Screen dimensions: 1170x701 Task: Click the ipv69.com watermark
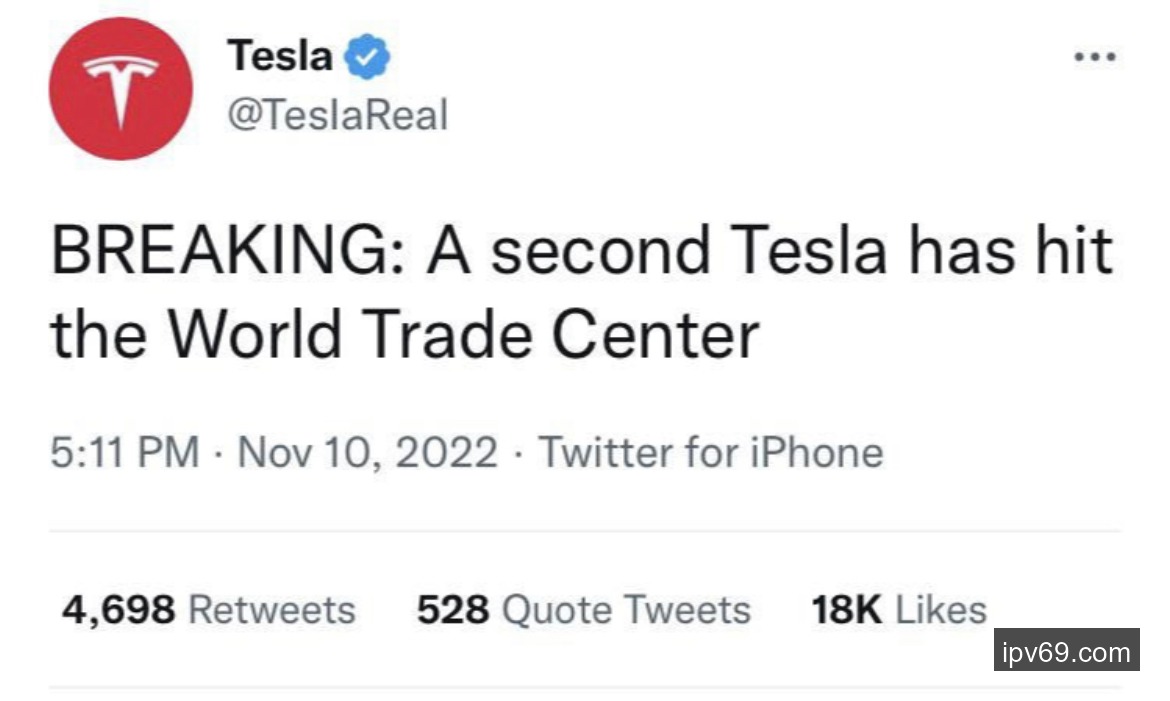click(1067, 655)
